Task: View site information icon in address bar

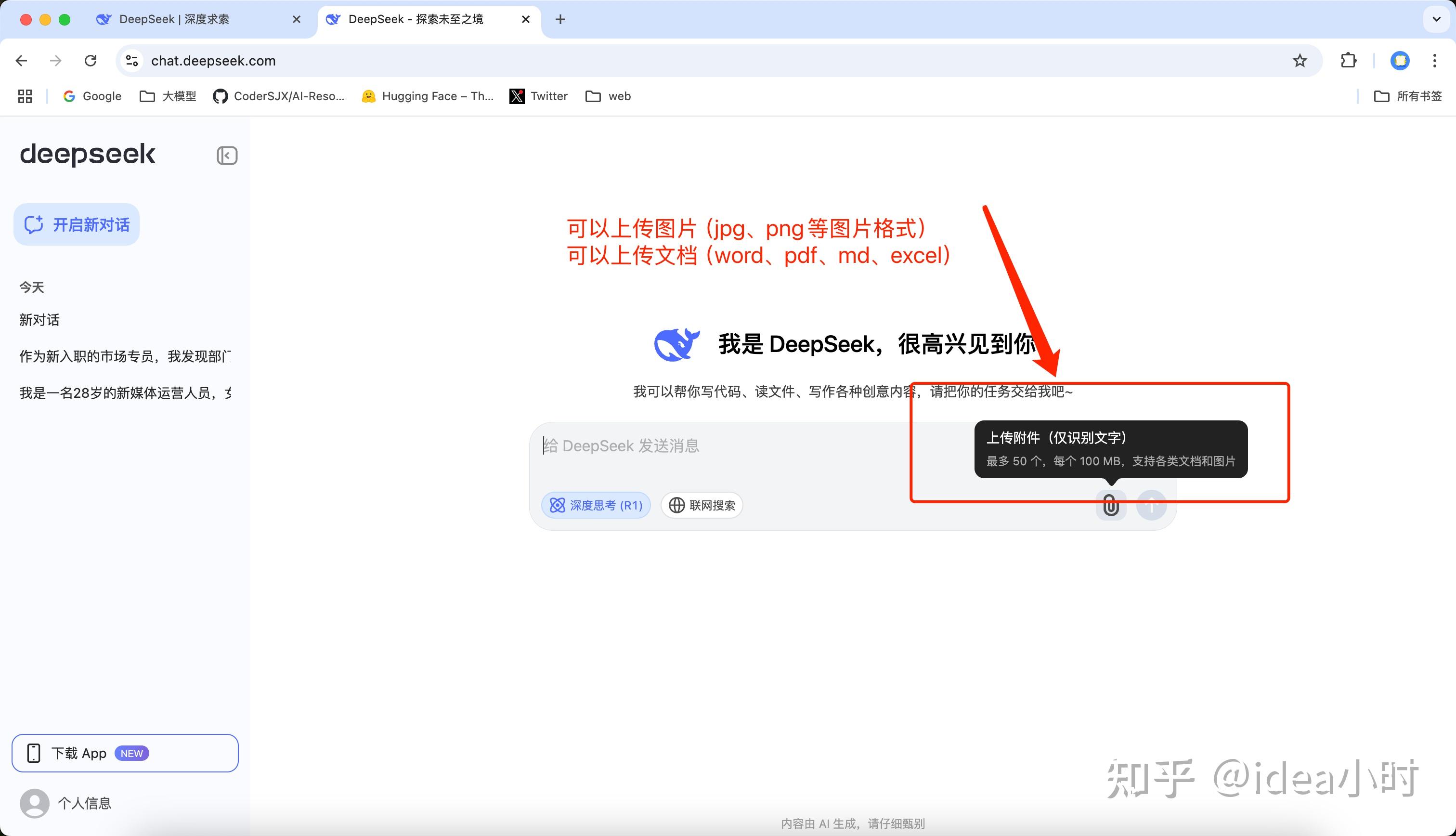Action: (x=132, y=61)
